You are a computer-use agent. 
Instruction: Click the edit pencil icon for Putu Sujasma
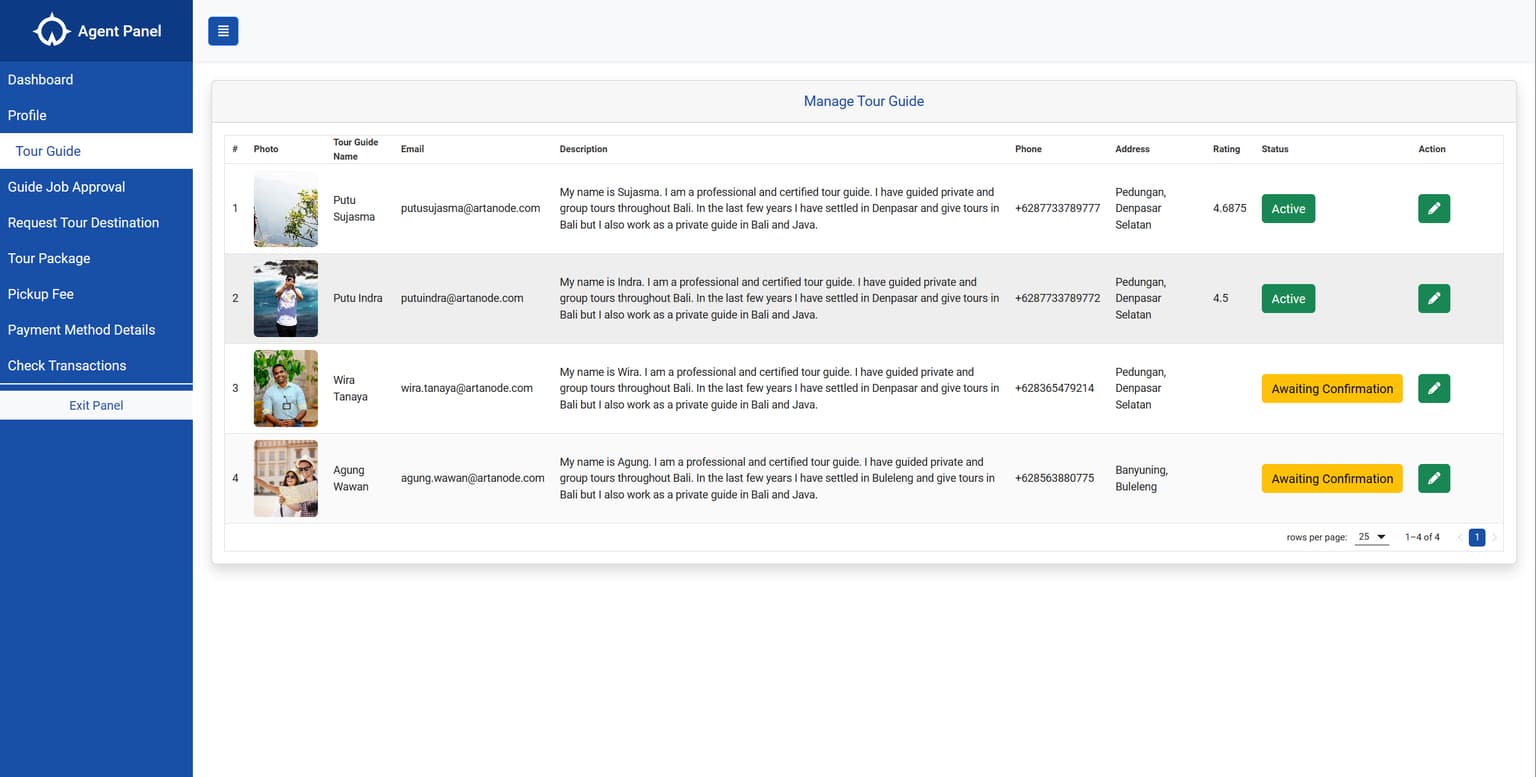coord(1434,208)
